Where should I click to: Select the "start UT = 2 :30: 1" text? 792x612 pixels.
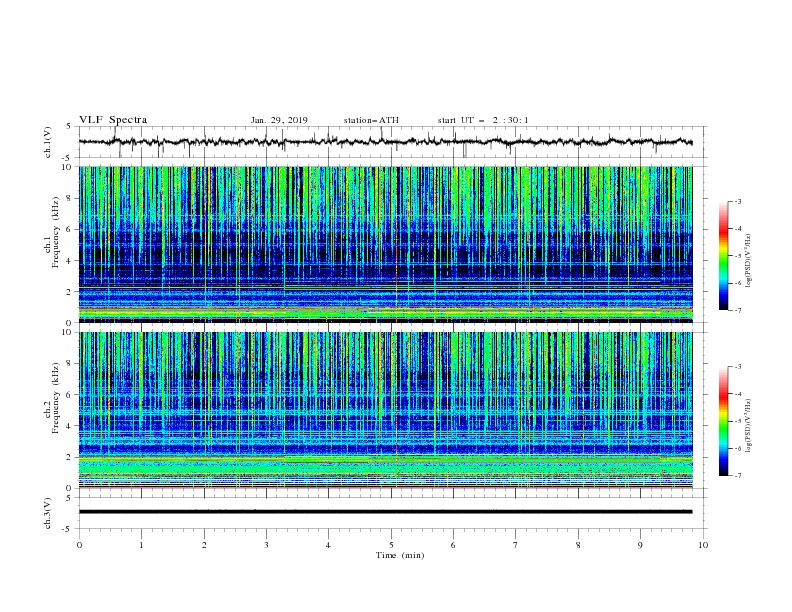pos(483,120)
